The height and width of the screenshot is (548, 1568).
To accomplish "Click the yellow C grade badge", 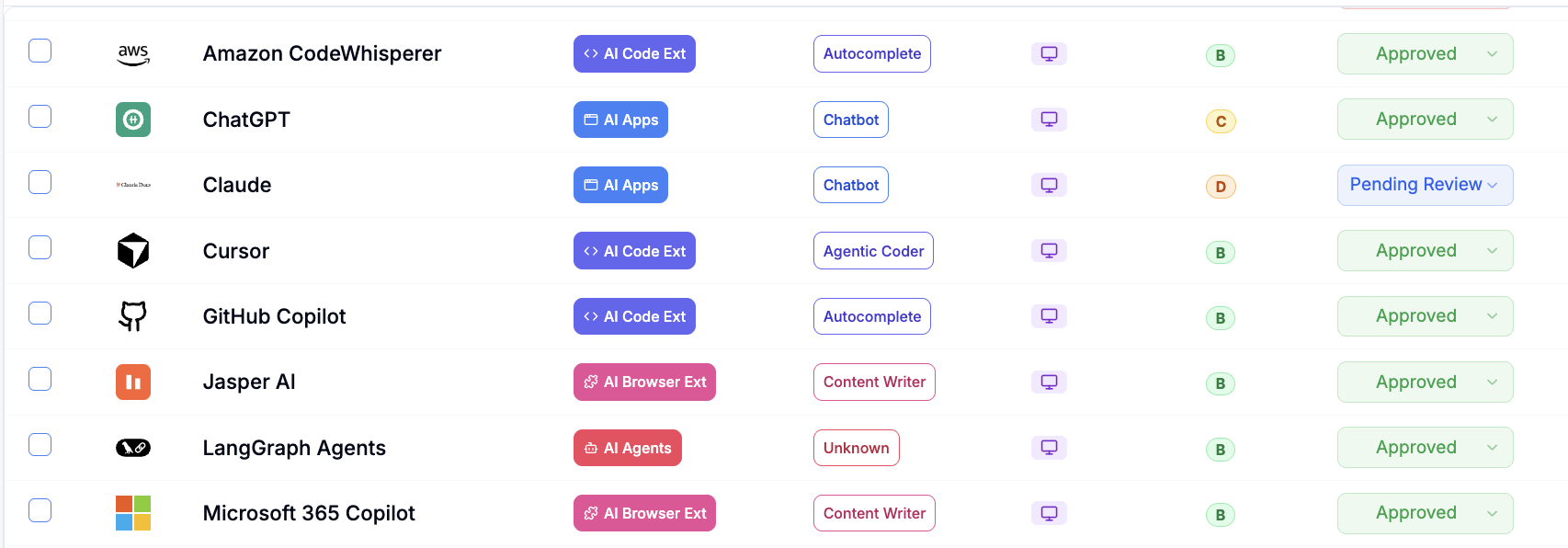I will (x=1221, y=121).
